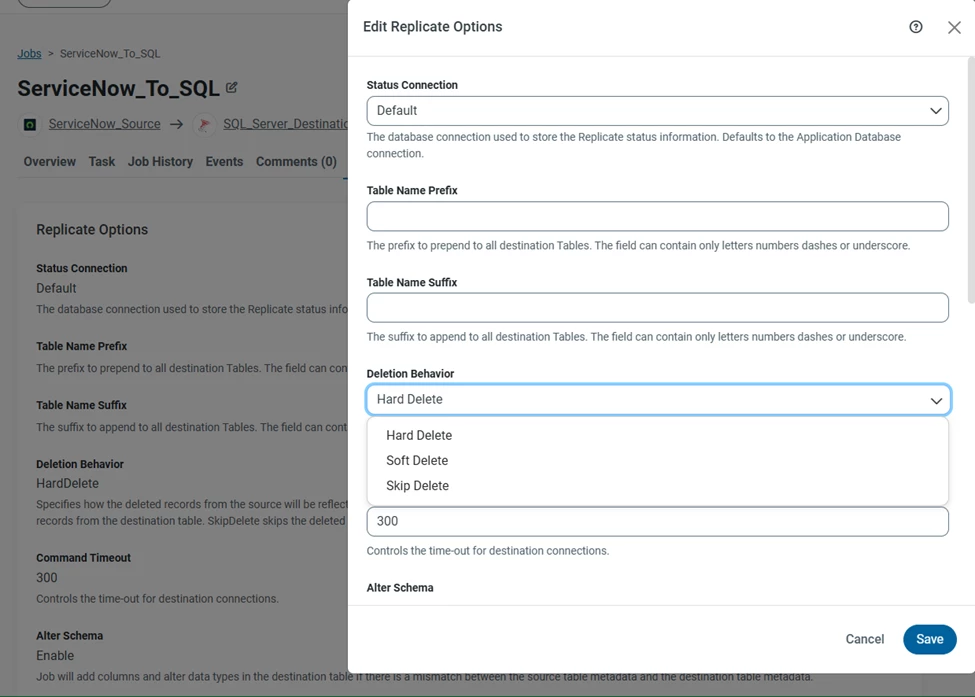Choose the Soft Delete option
Screen dimensions: 975x697
coord(417,461)
